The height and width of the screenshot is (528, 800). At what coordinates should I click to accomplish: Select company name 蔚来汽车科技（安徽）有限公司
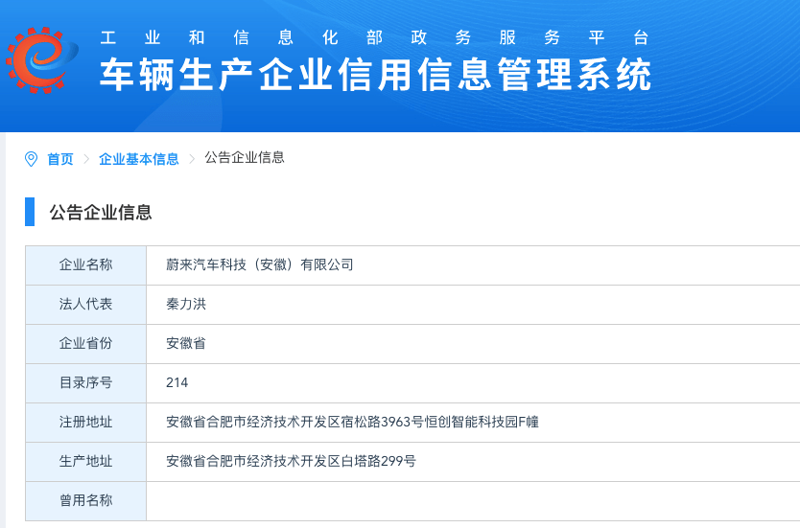point(260,265)
